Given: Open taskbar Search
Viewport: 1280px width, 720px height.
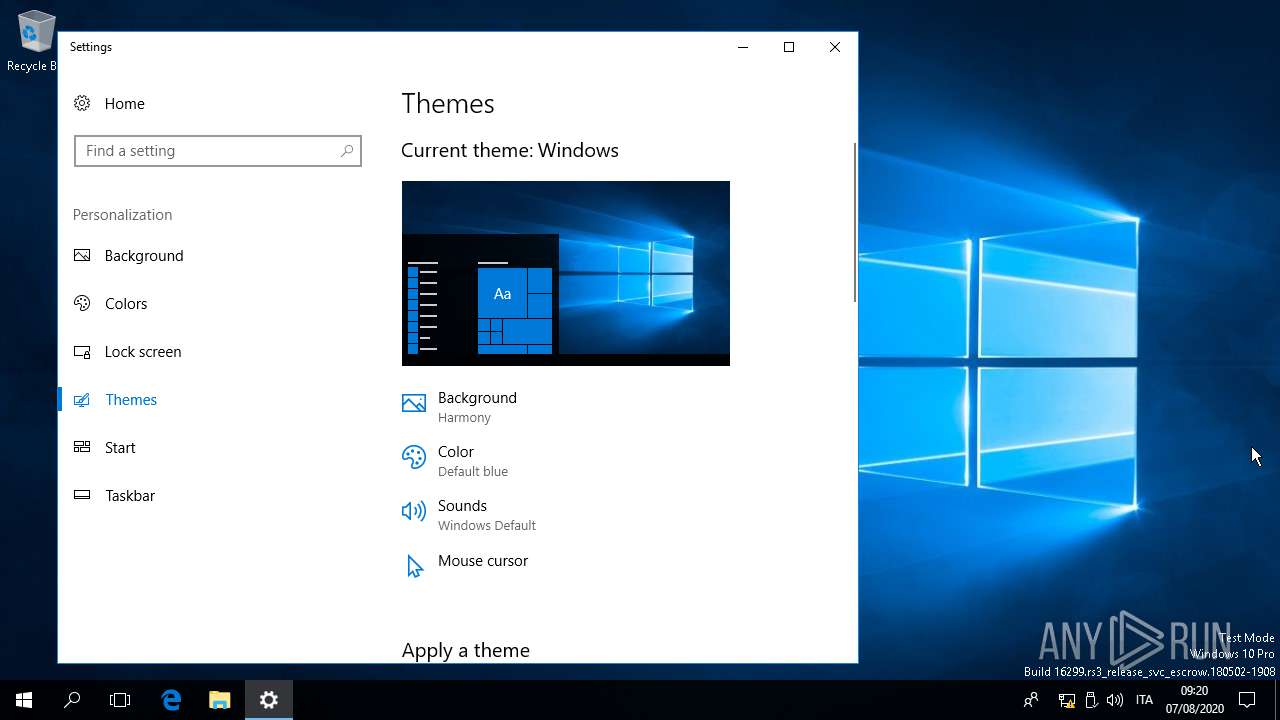Looking at the screenshot, I should click(72, 700).
